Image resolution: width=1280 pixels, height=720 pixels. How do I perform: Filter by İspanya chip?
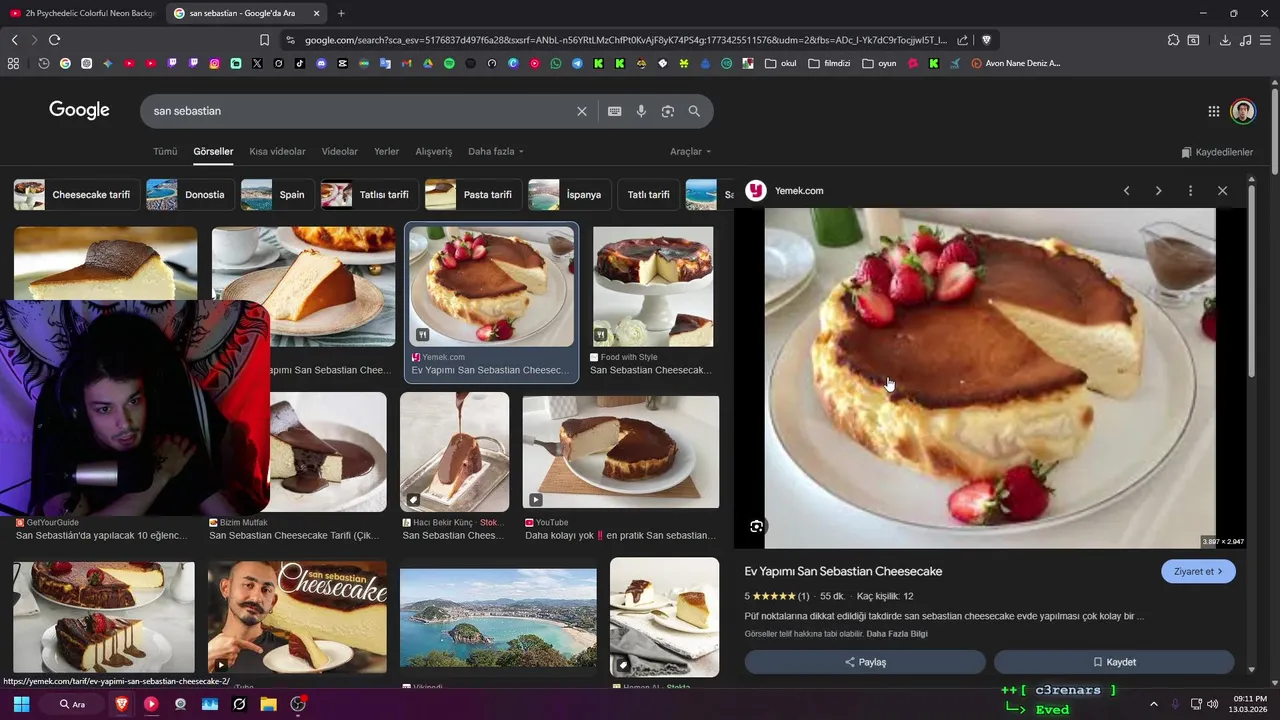point(569,195)
